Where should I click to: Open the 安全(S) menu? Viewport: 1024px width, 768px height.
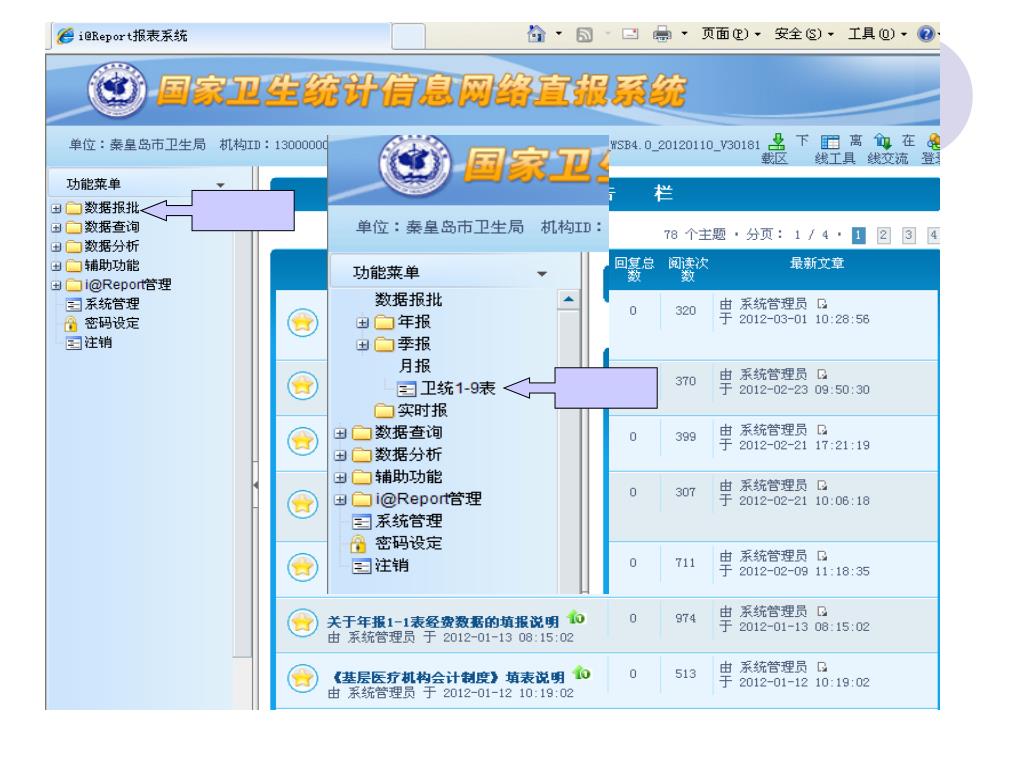[x=804, y=33]
